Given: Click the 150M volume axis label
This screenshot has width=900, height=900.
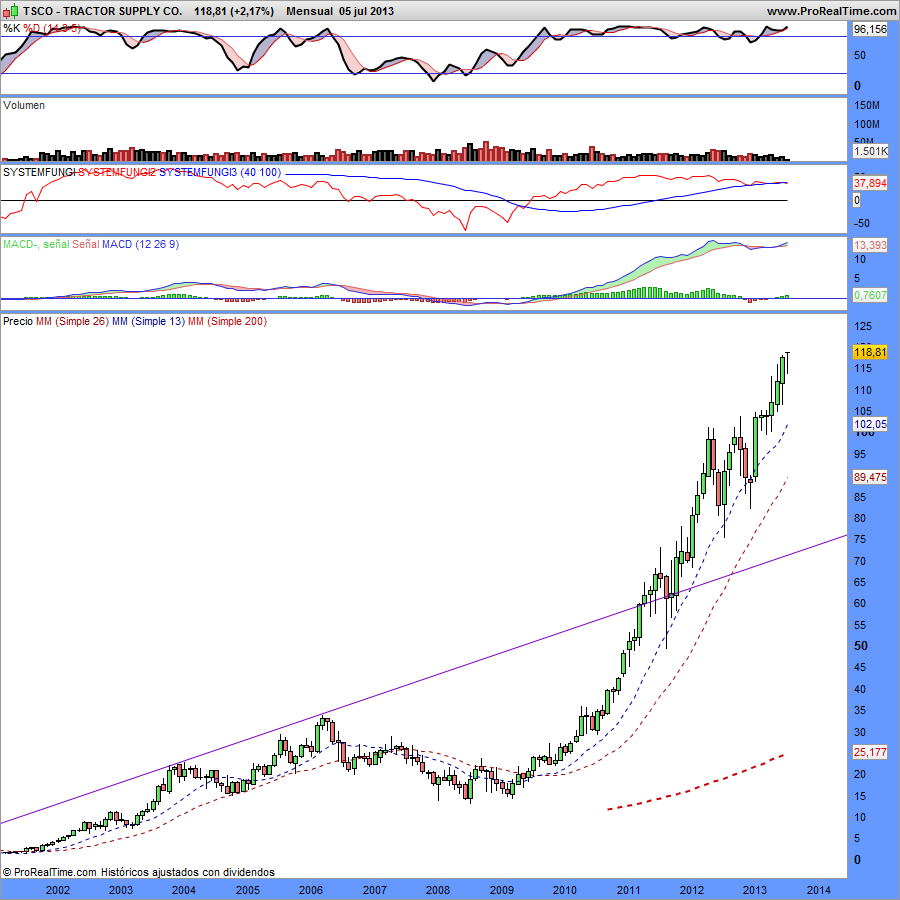Looking at the screenshot, I should point(867,105).
